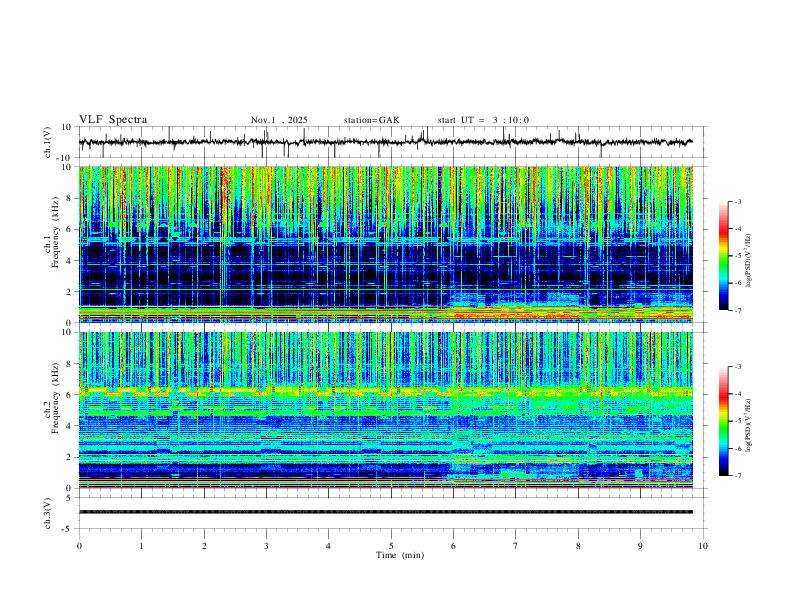The image size is (792, 612).
Task: Click time axis tick label "3" at bottom
Action: (266, 546)
